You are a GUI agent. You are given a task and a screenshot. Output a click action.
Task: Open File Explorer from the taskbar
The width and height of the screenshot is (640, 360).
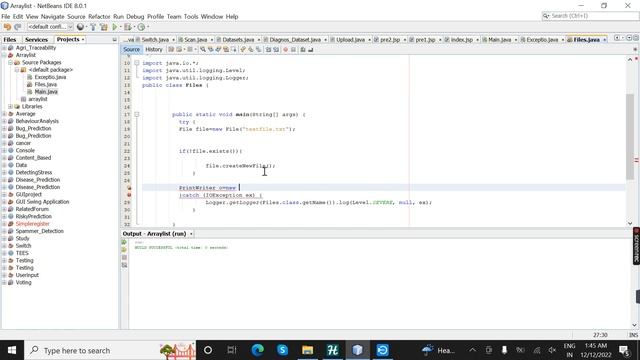click(x=307, y=350)
